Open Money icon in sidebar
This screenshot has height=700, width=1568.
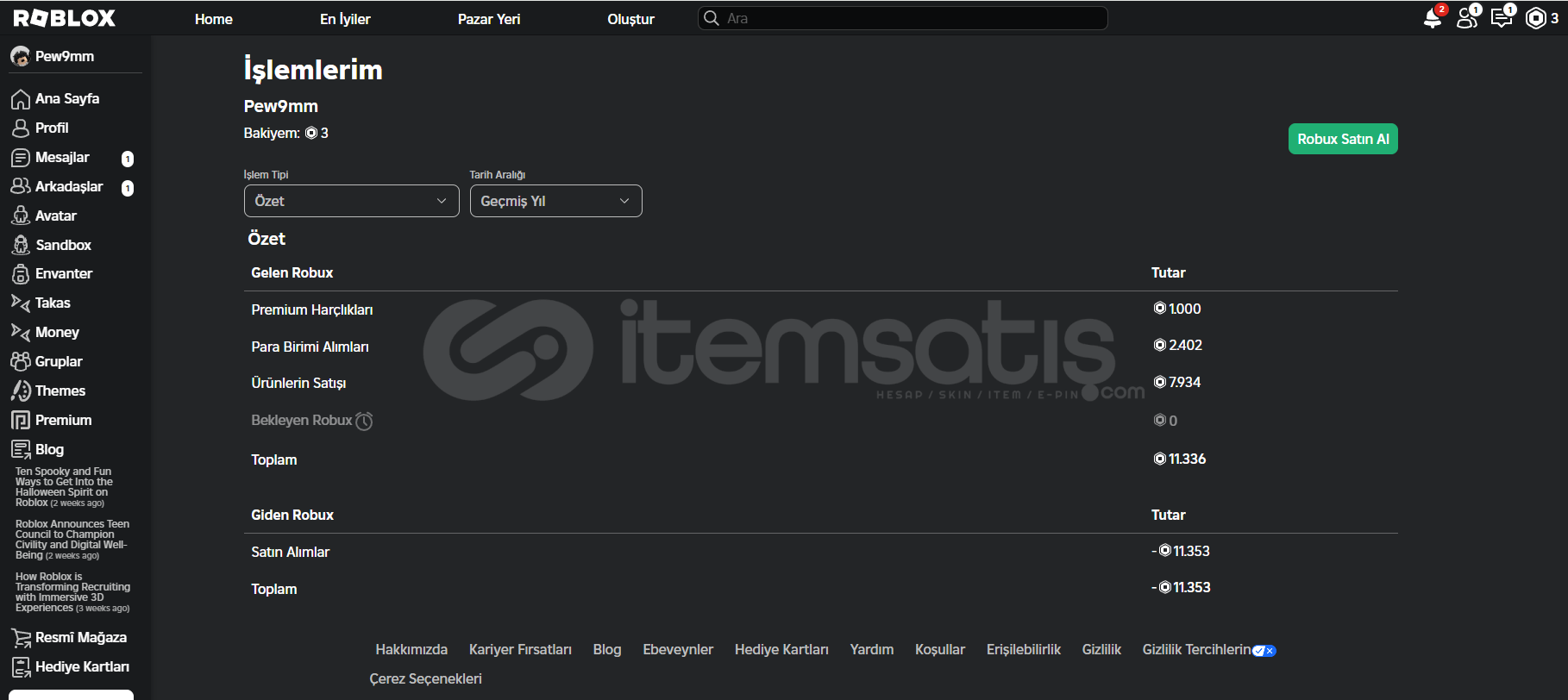point(21,332)
